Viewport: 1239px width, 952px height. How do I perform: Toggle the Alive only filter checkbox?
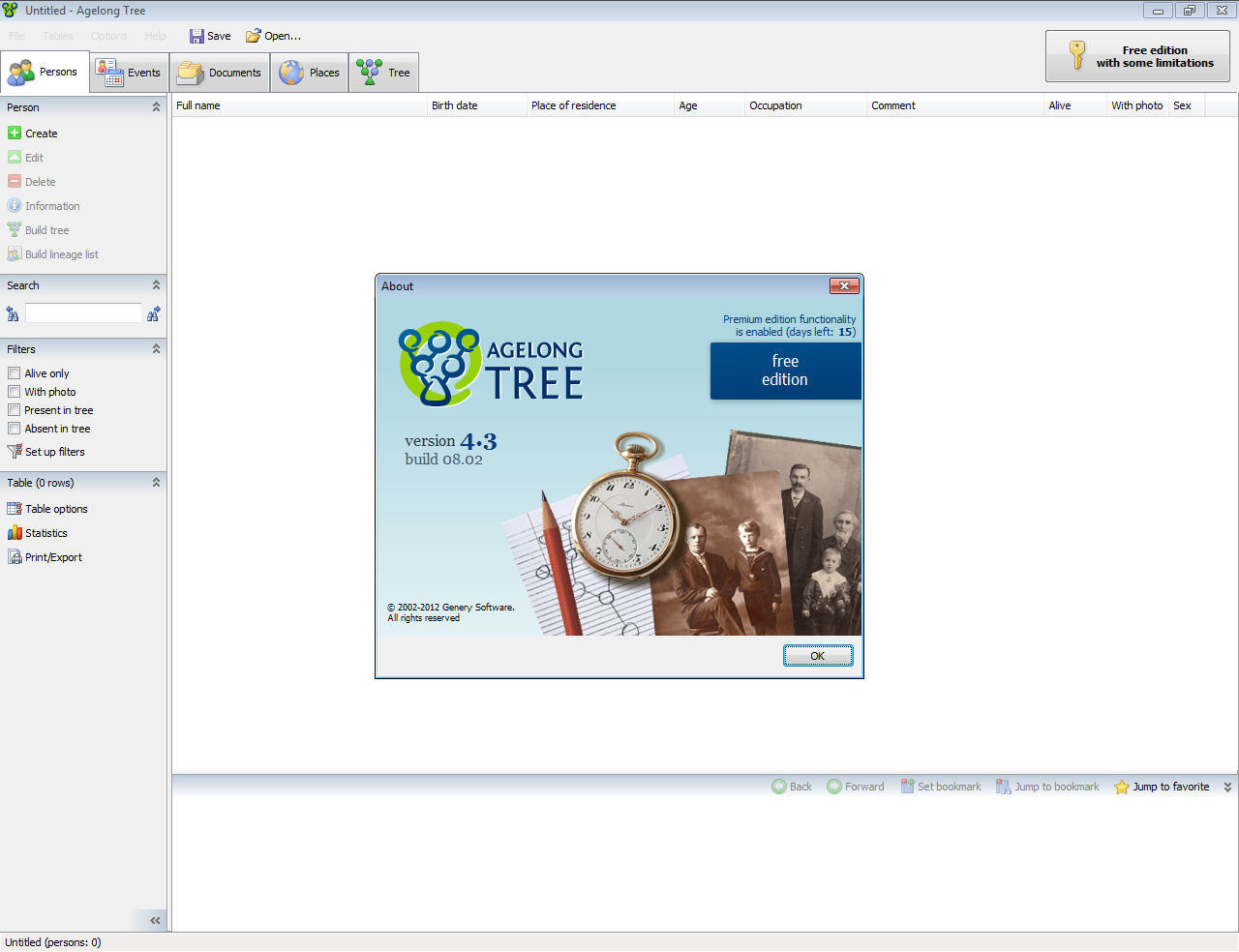point(14,372)
